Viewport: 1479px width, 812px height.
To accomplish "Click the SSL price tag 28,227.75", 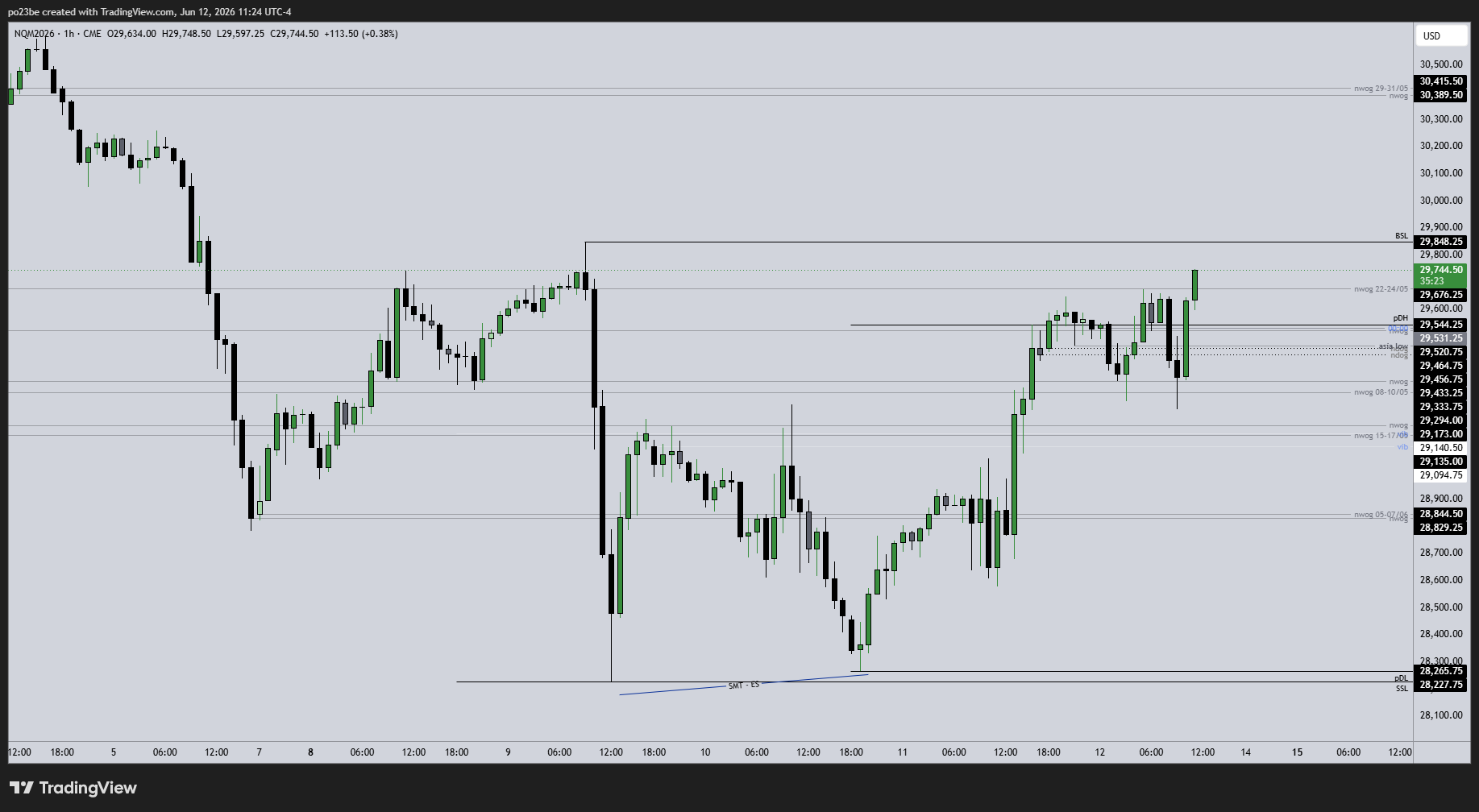I will point(1441,685).
